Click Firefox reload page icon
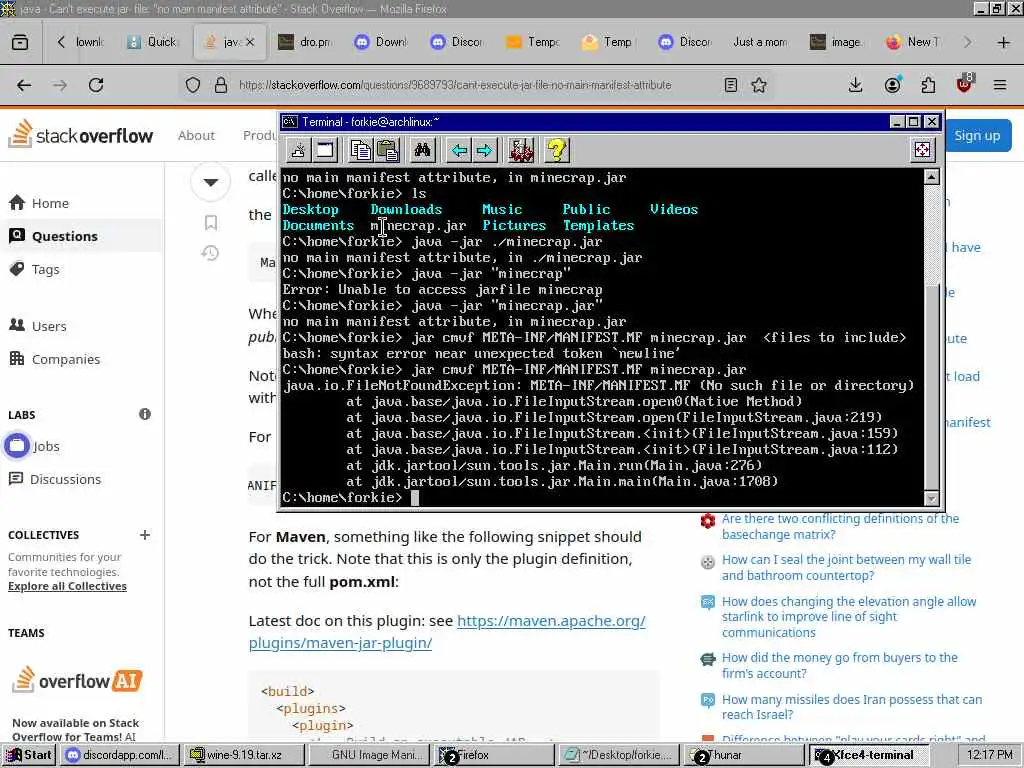Viewport: 1024px width, 768px height. tap(96, 85)
